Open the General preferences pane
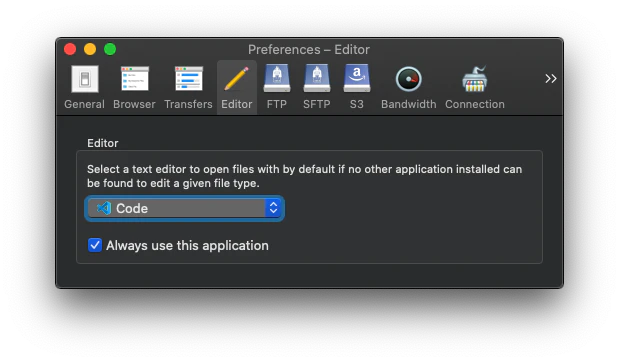Viewport: 619px width, 362px height. pos(84,88)
